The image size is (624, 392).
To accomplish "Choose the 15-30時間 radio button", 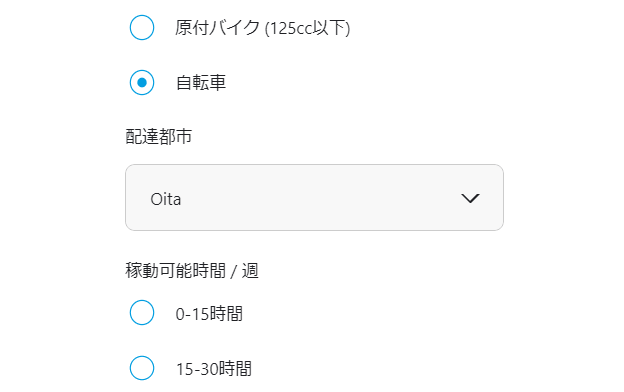I will coord(142,368).
